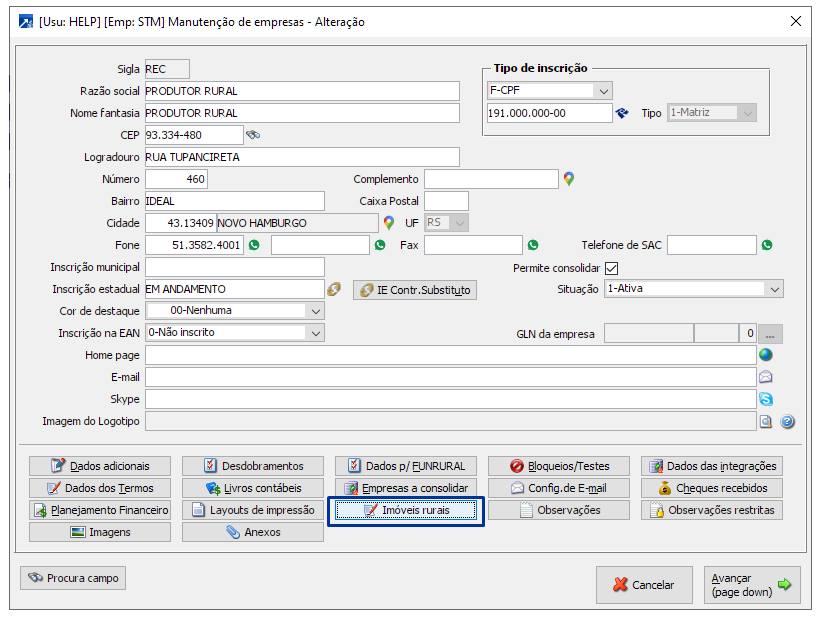Click the logo image browse icon
Screen dimensions: 817x618
point(766,422)
